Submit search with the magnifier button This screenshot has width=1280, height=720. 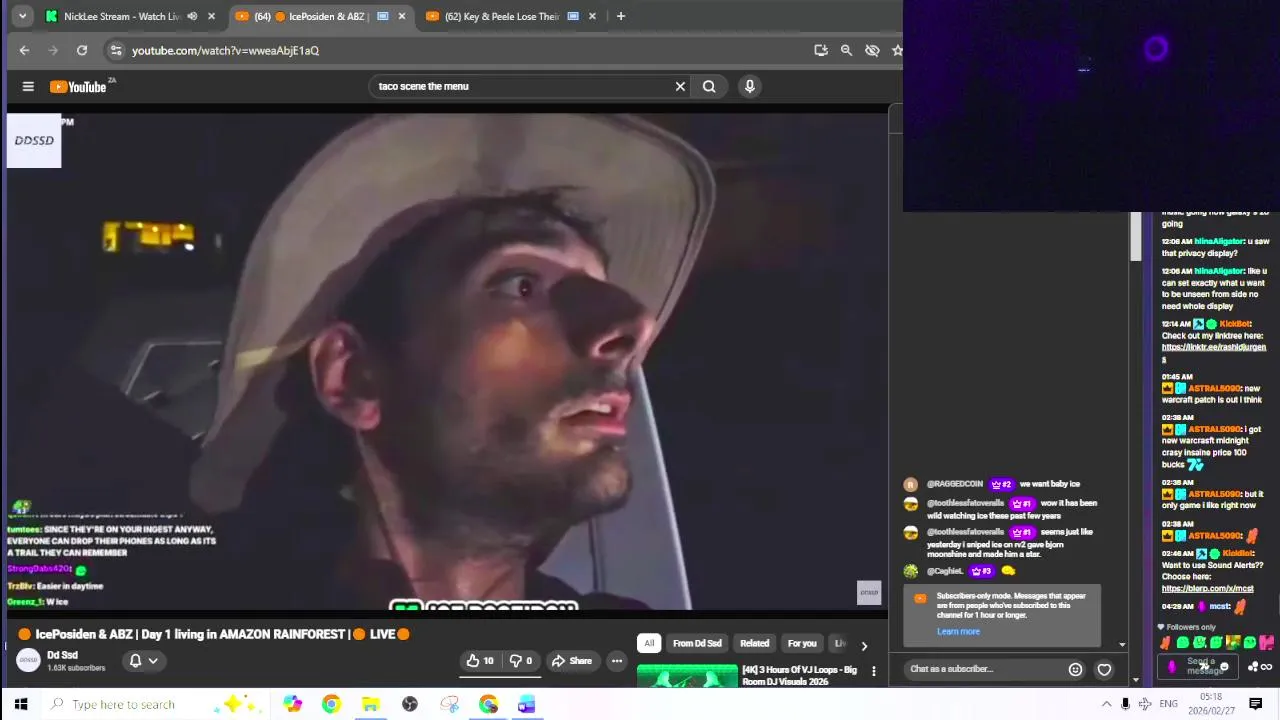[709, 86]
